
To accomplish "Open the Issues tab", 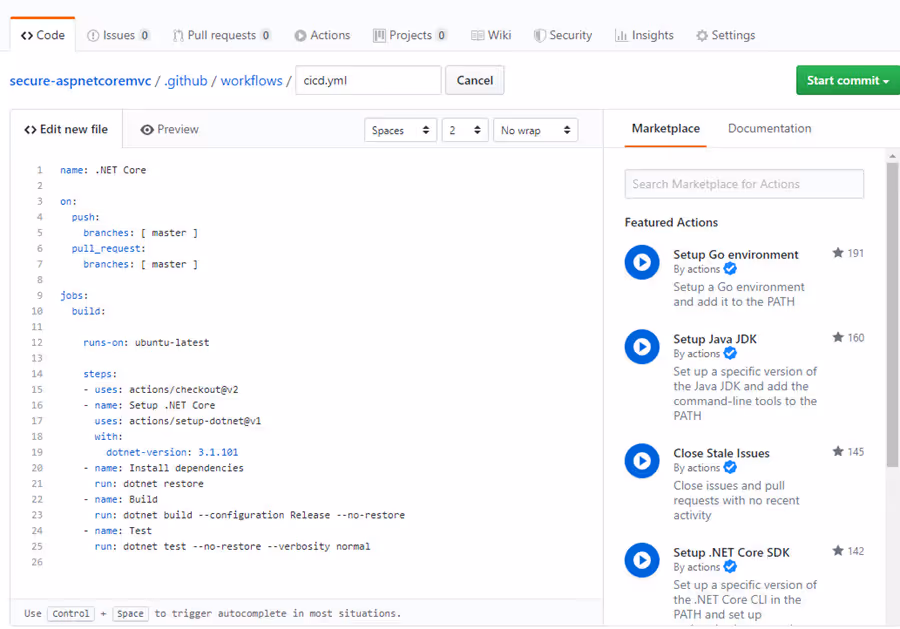I will coord(118,35).
